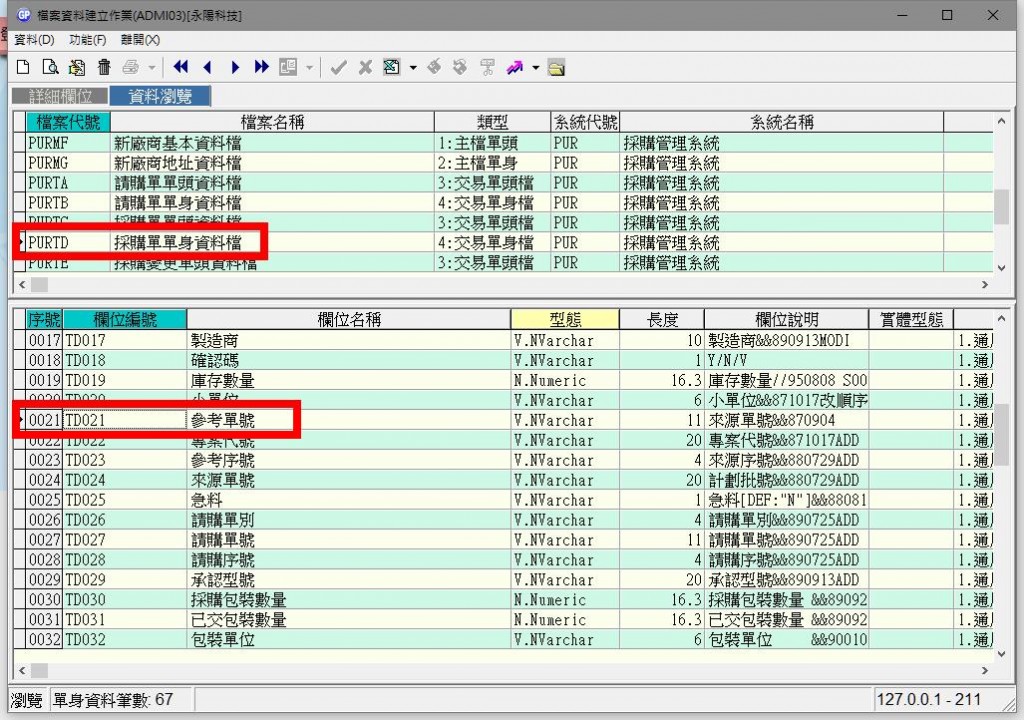Click the grayed printer icon
Image resolution: width=1024 pixels, height=720 pixels.
pos(131,67)
